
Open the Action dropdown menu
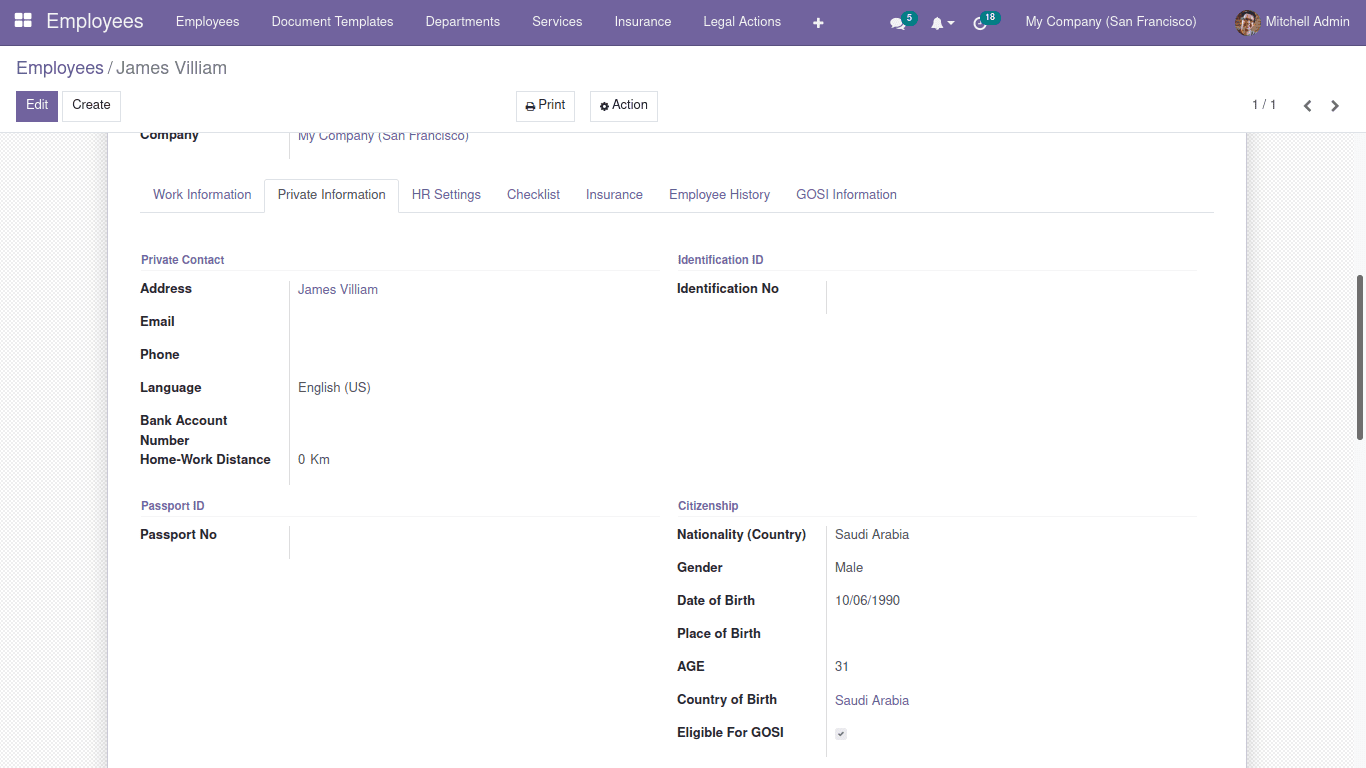pyautogui.click(x=623, y=105)
